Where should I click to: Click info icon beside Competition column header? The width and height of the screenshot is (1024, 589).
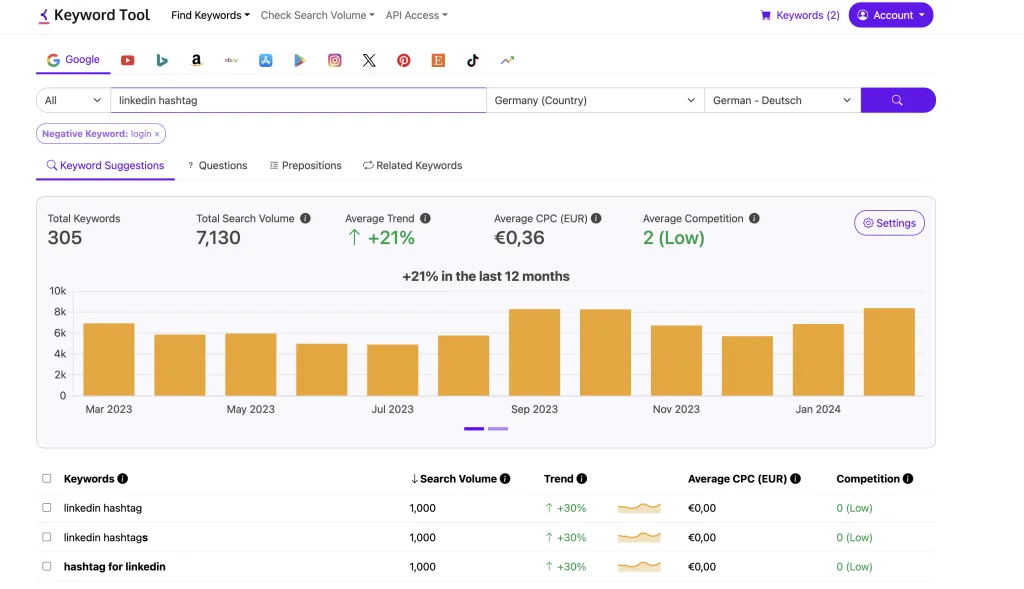(908, 479)
